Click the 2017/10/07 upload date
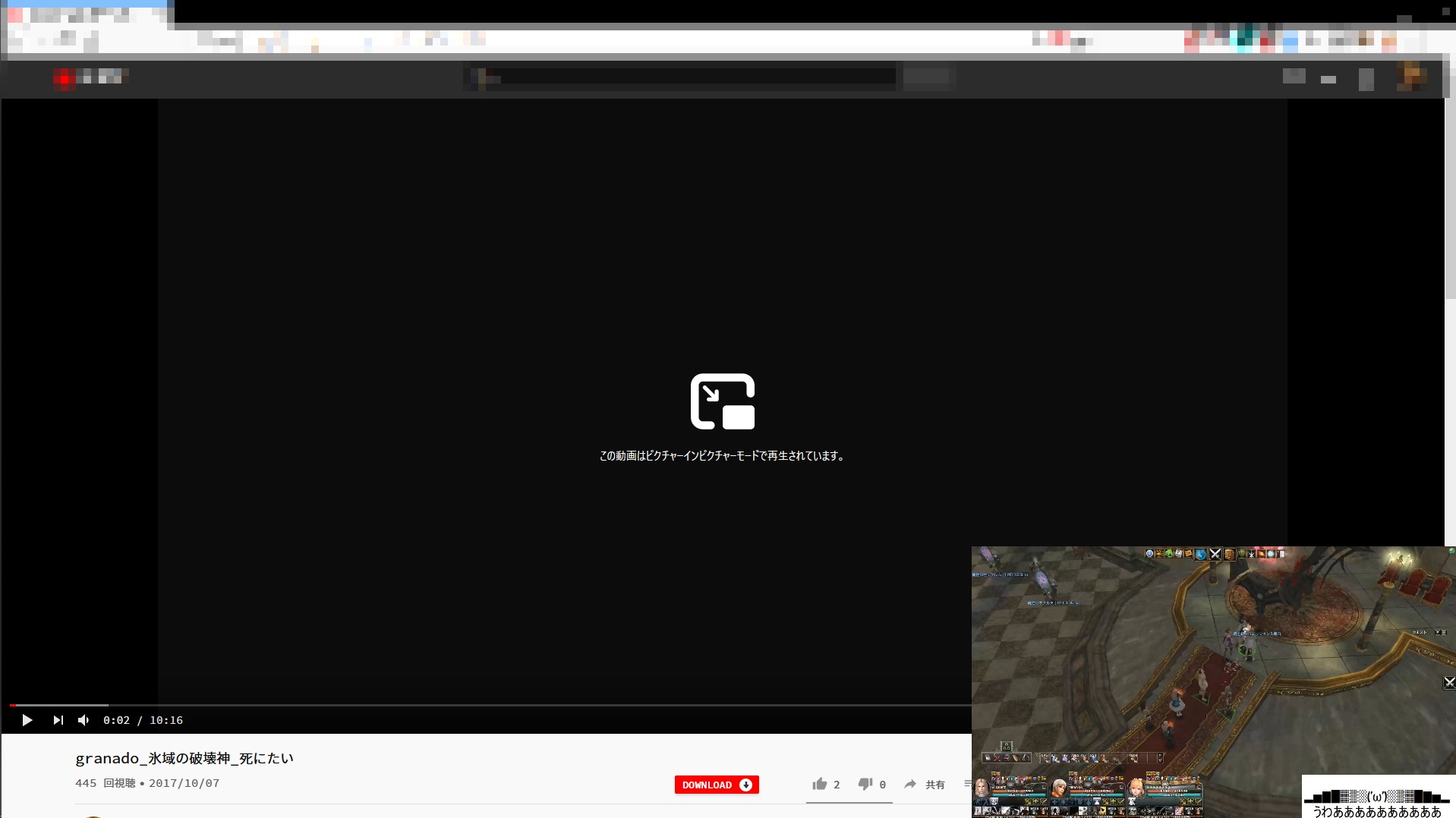 tap(184, 783)
